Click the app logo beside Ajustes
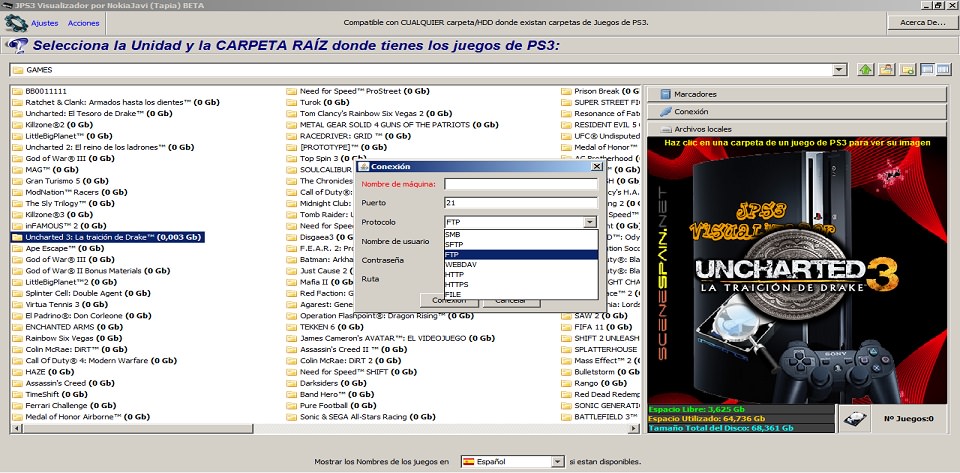This screenshot has width=960, height=473. pos(15,23)
